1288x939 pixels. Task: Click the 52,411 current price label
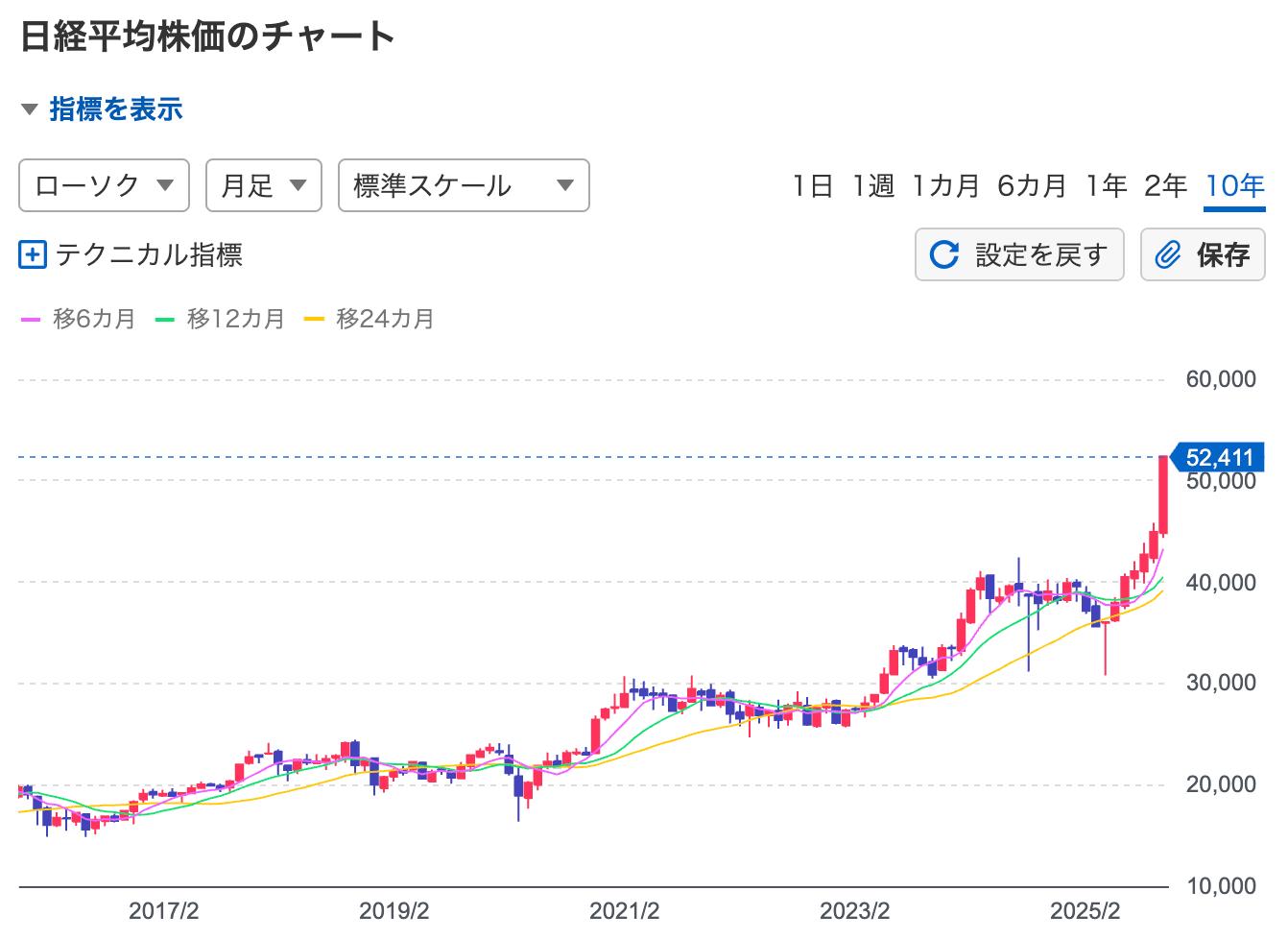pos(1219,457)
